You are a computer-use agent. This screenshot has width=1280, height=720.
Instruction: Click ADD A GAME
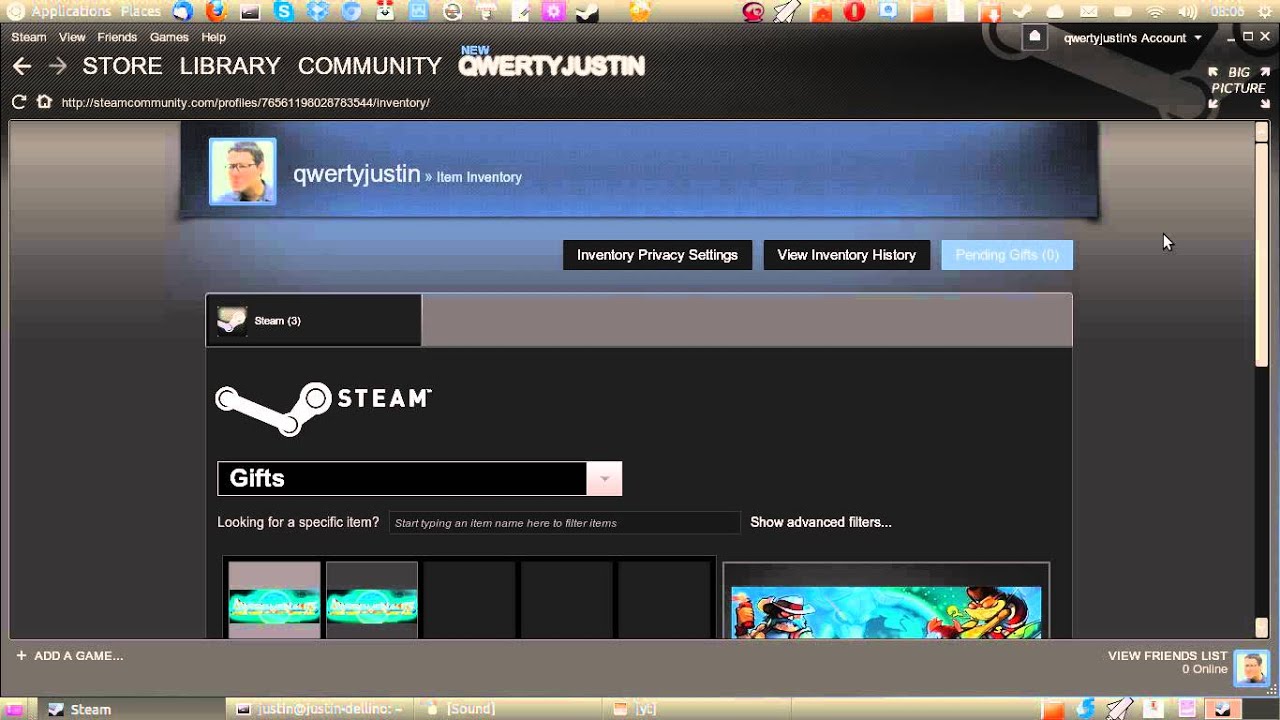coord(79,656)
